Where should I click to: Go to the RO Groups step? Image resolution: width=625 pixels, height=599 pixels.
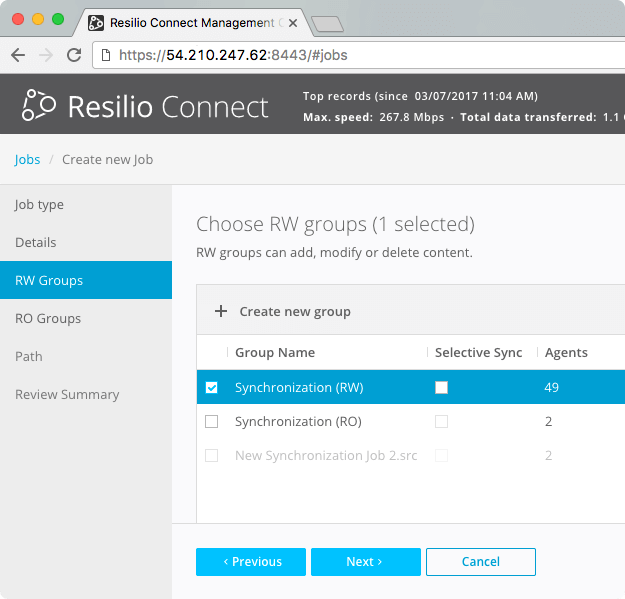(86, 318)
